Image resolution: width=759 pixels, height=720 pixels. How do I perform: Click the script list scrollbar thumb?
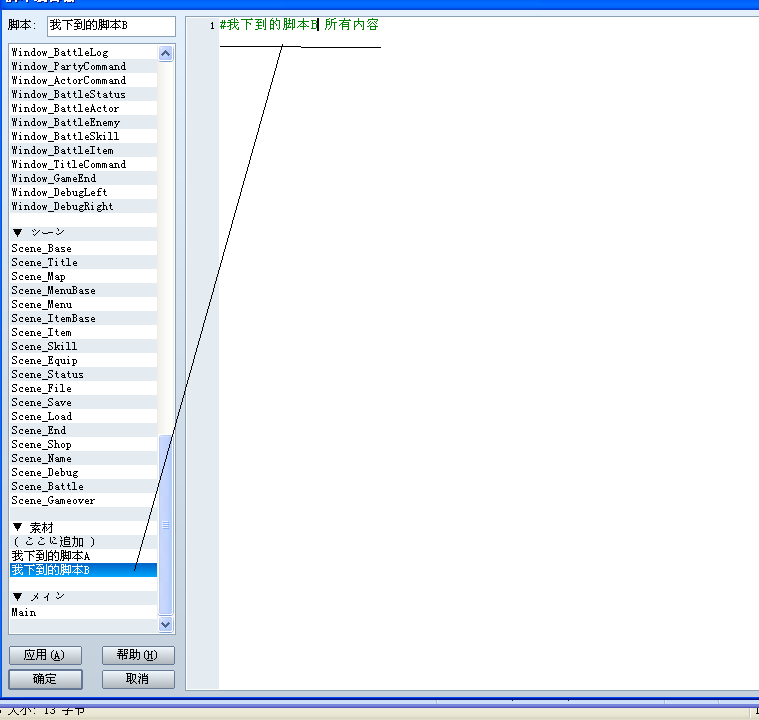coord(165,525)
